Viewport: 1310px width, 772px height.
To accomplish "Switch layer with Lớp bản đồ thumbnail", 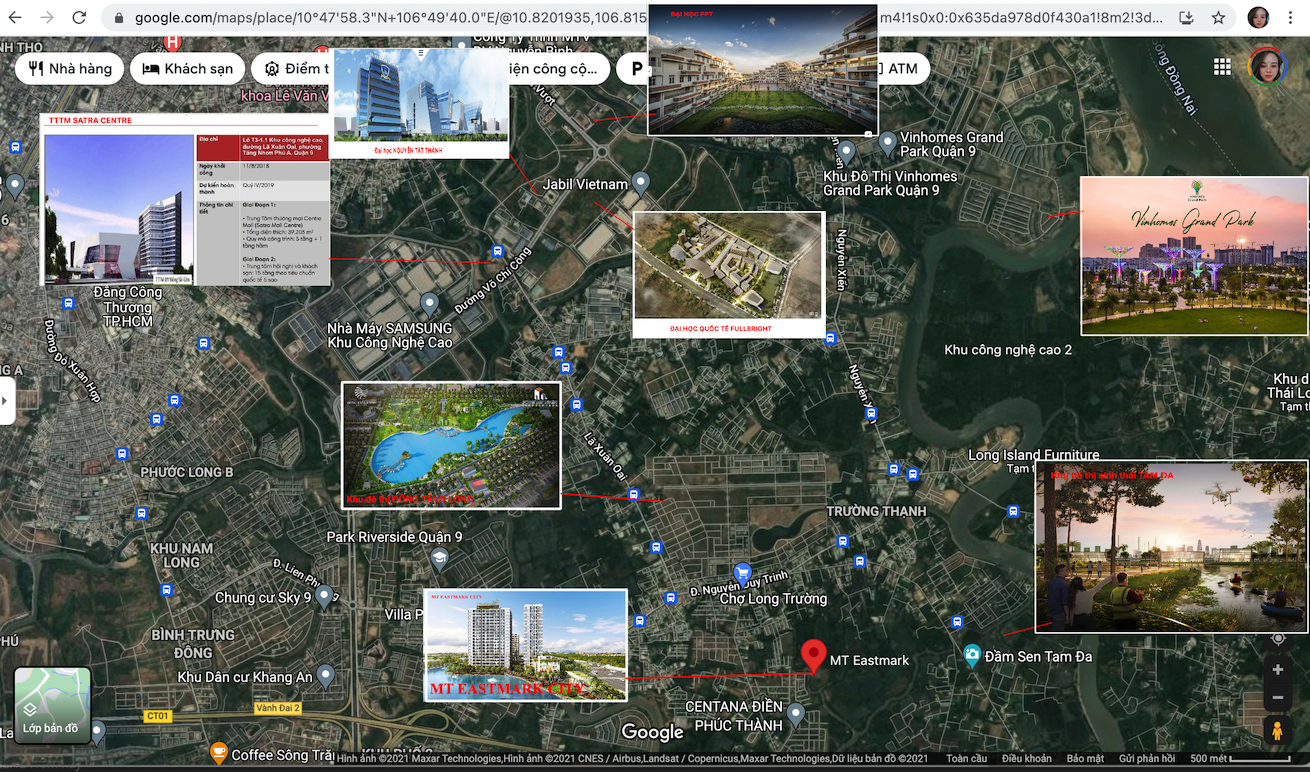I will (x=52, y=706).
